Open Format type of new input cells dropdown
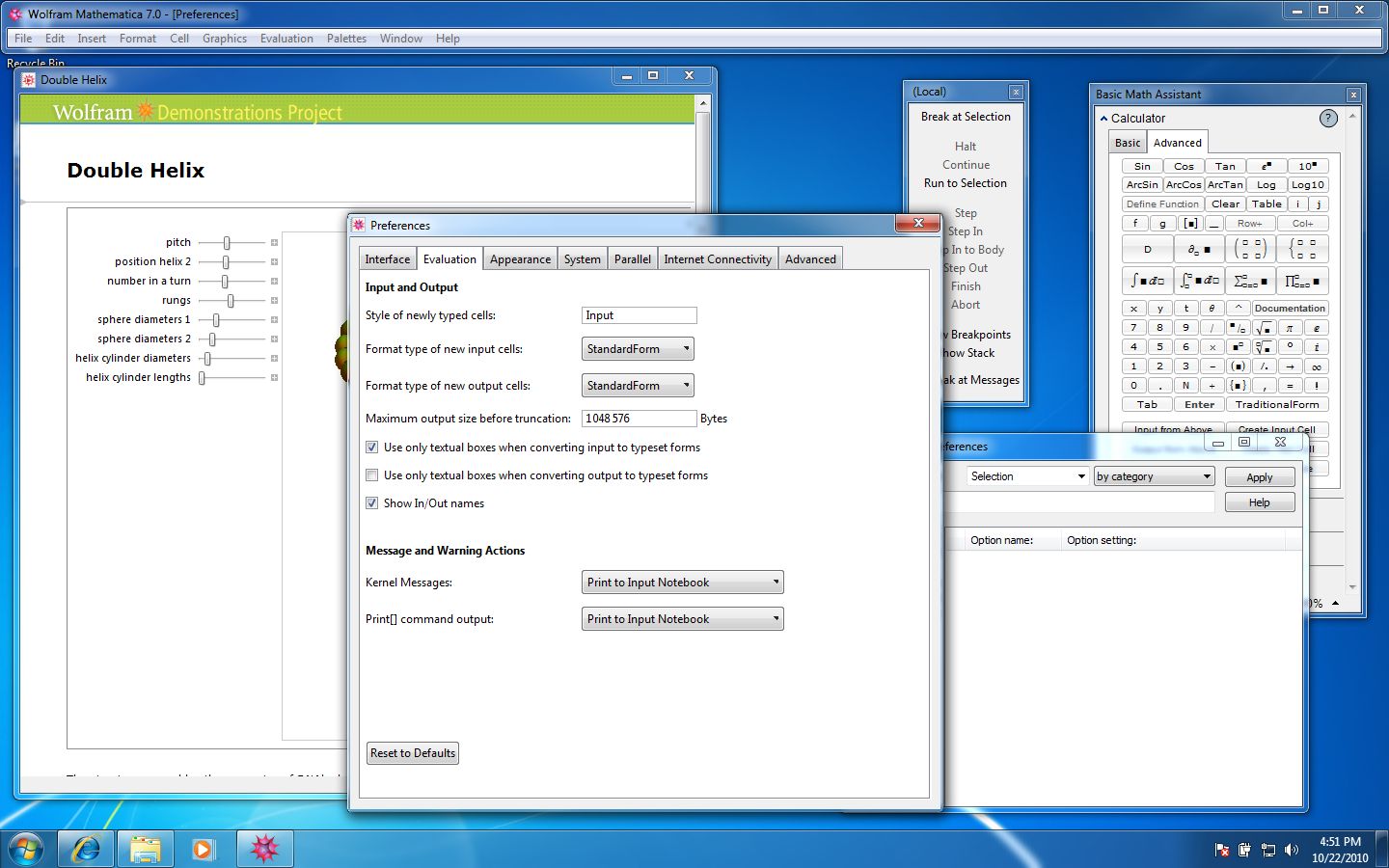This screenshot has width=1389, height=868. click(638, 349)
